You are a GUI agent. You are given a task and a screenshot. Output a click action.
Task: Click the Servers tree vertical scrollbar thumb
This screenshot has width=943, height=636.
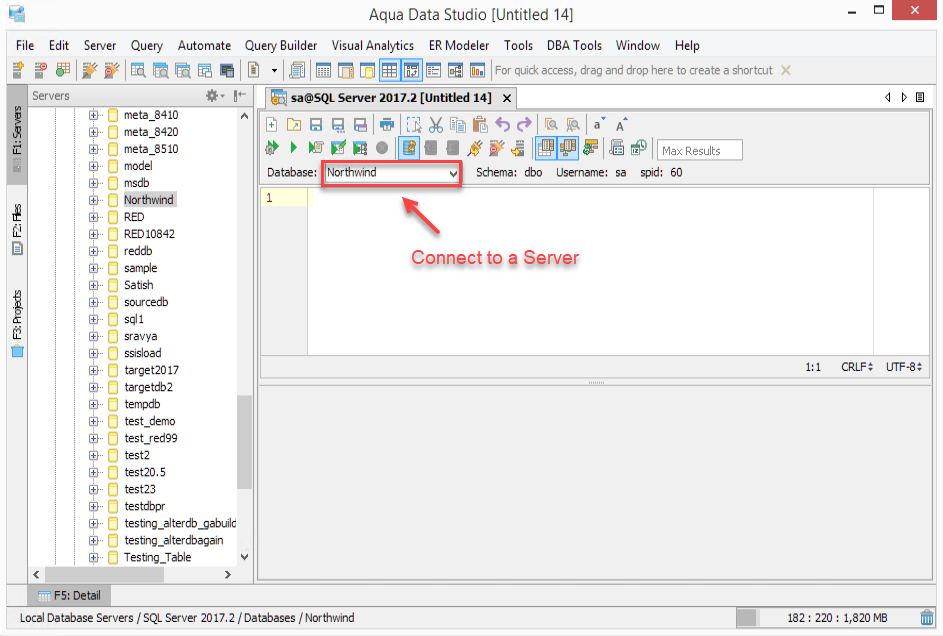point(244,442)
